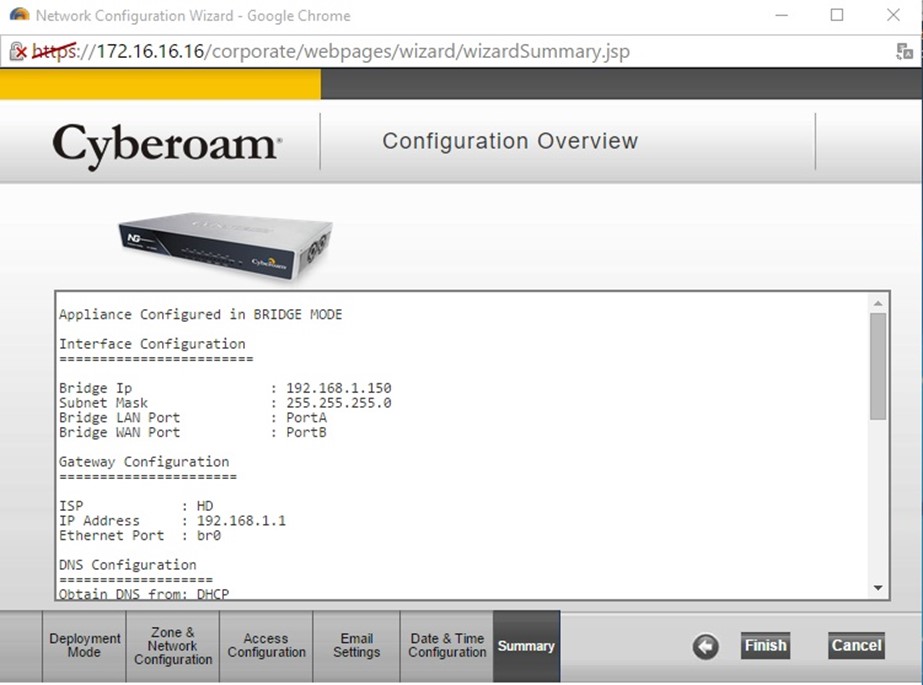Click the Finish button

pos(765,646)
